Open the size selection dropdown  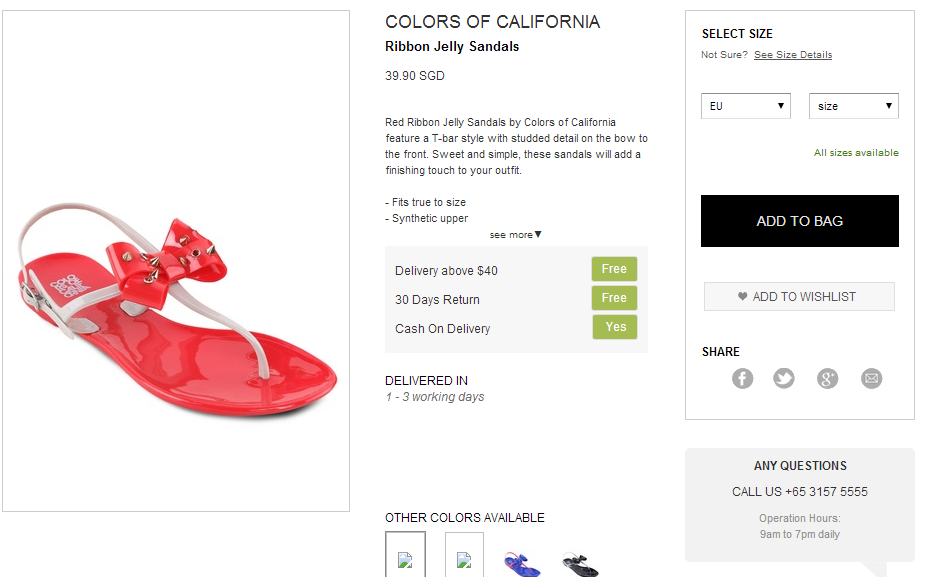(853, 106)
